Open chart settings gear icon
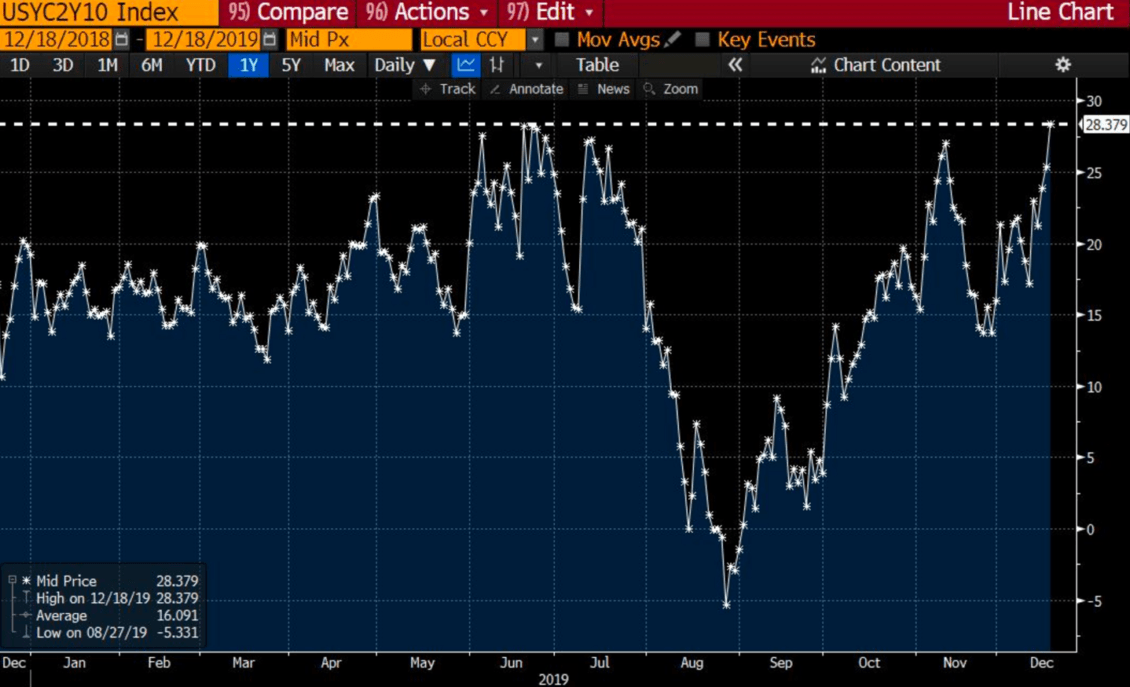 pyautogui.click(x=1063, y=65)
